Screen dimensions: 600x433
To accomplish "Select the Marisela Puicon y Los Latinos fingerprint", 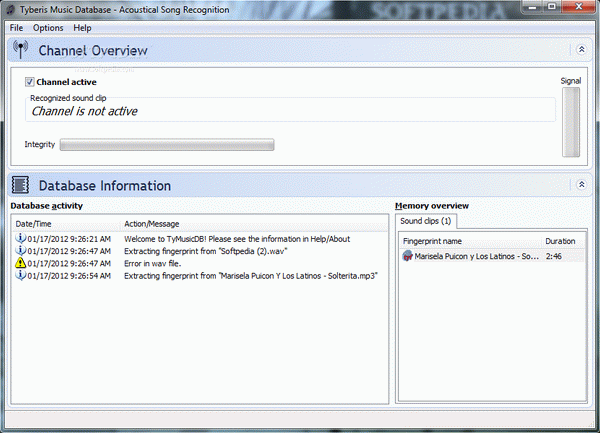I will click(476, 256).
